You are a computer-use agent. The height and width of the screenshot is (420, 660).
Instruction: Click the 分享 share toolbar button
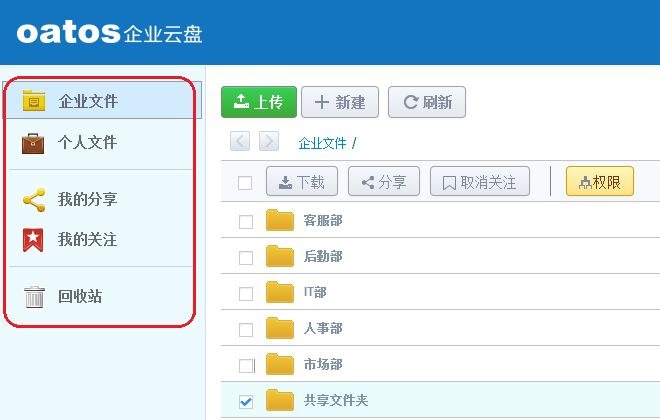384,182
